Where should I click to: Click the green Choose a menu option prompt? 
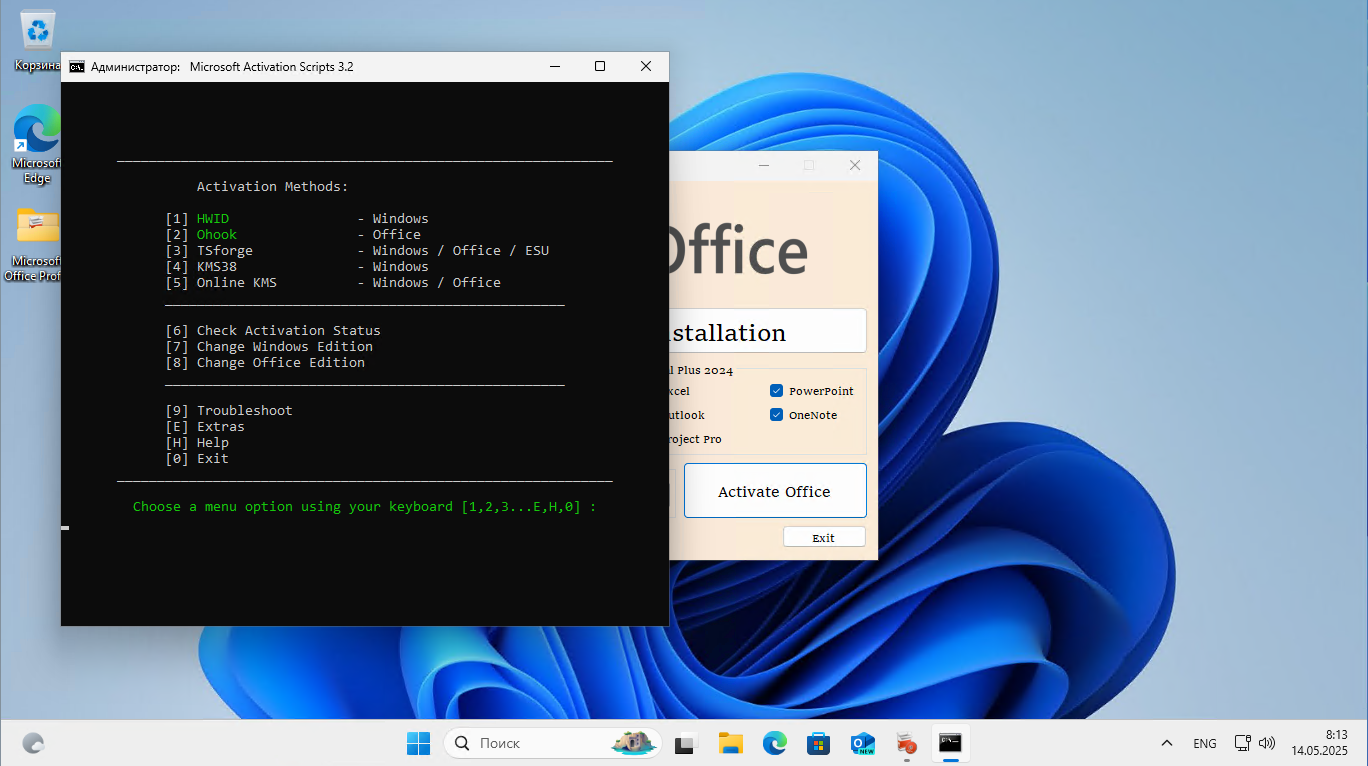pos(365,506)
